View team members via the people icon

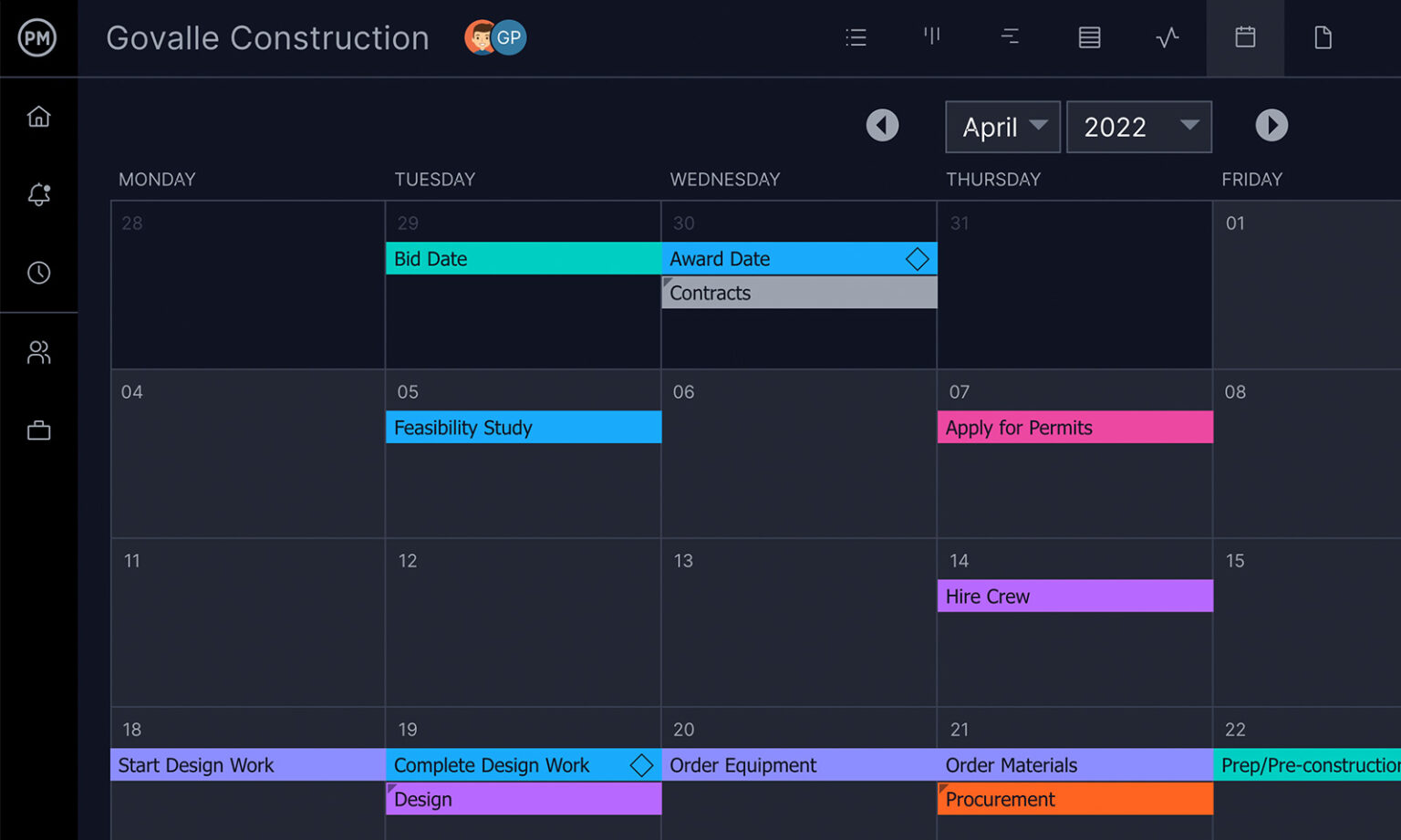[39, 352]
